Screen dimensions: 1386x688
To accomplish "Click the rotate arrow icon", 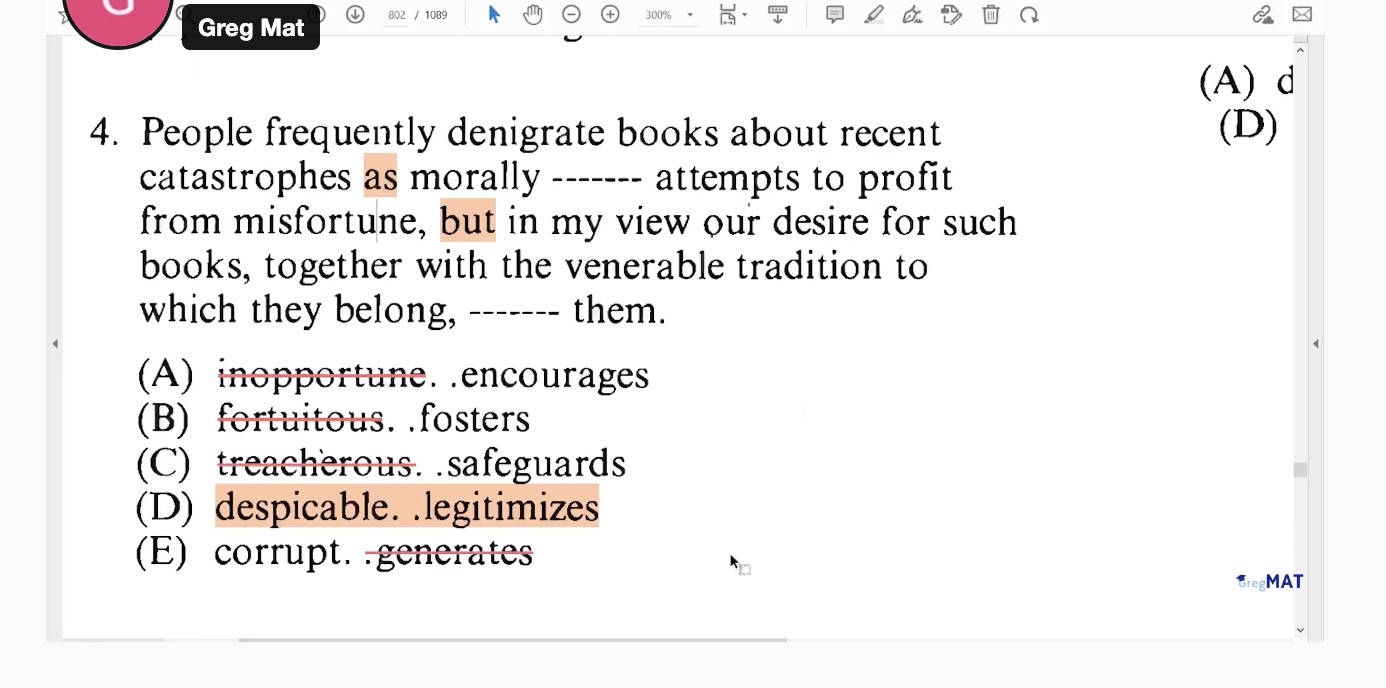I will coord(1029,14).
